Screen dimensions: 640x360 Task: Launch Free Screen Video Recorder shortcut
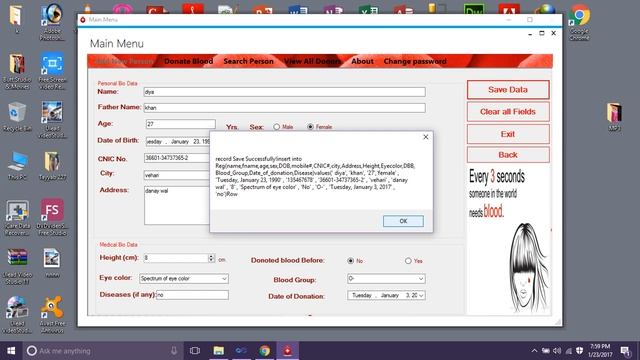click(x=52, y=71)
